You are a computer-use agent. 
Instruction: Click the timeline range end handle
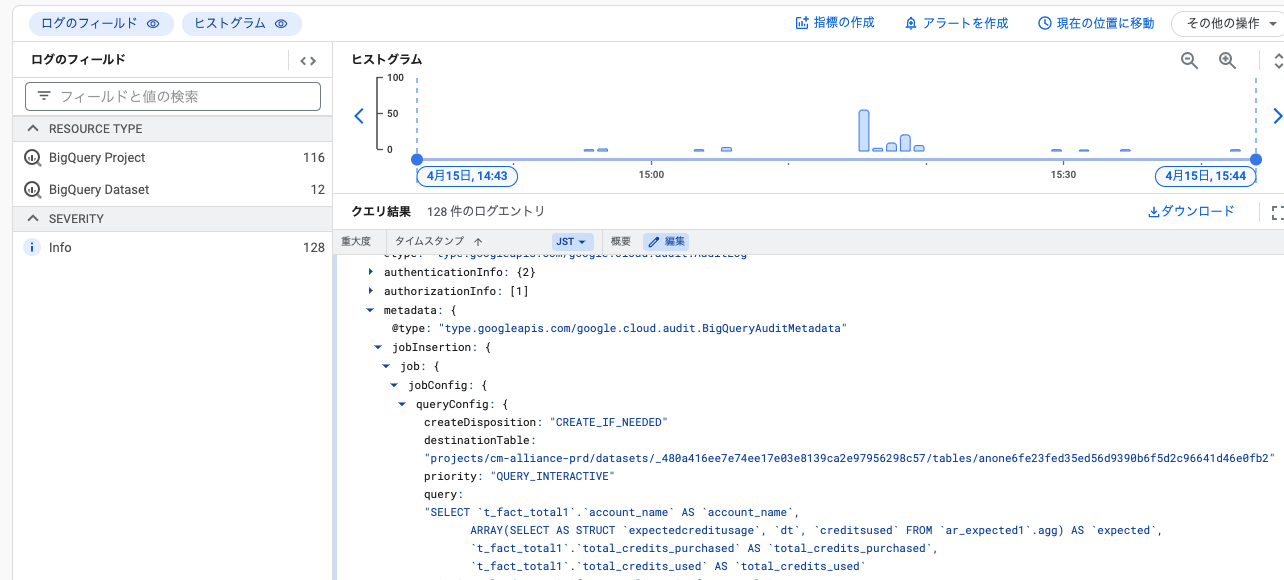point(1256,157)
